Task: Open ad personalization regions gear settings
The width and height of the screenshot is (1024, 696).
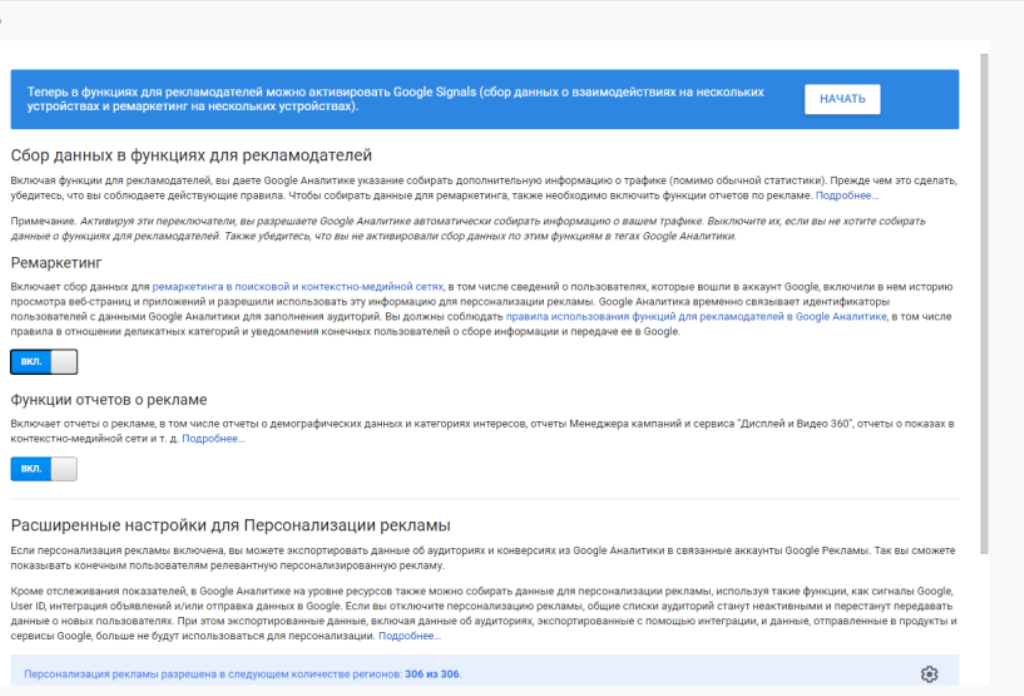Action: (x=929, y=674)
